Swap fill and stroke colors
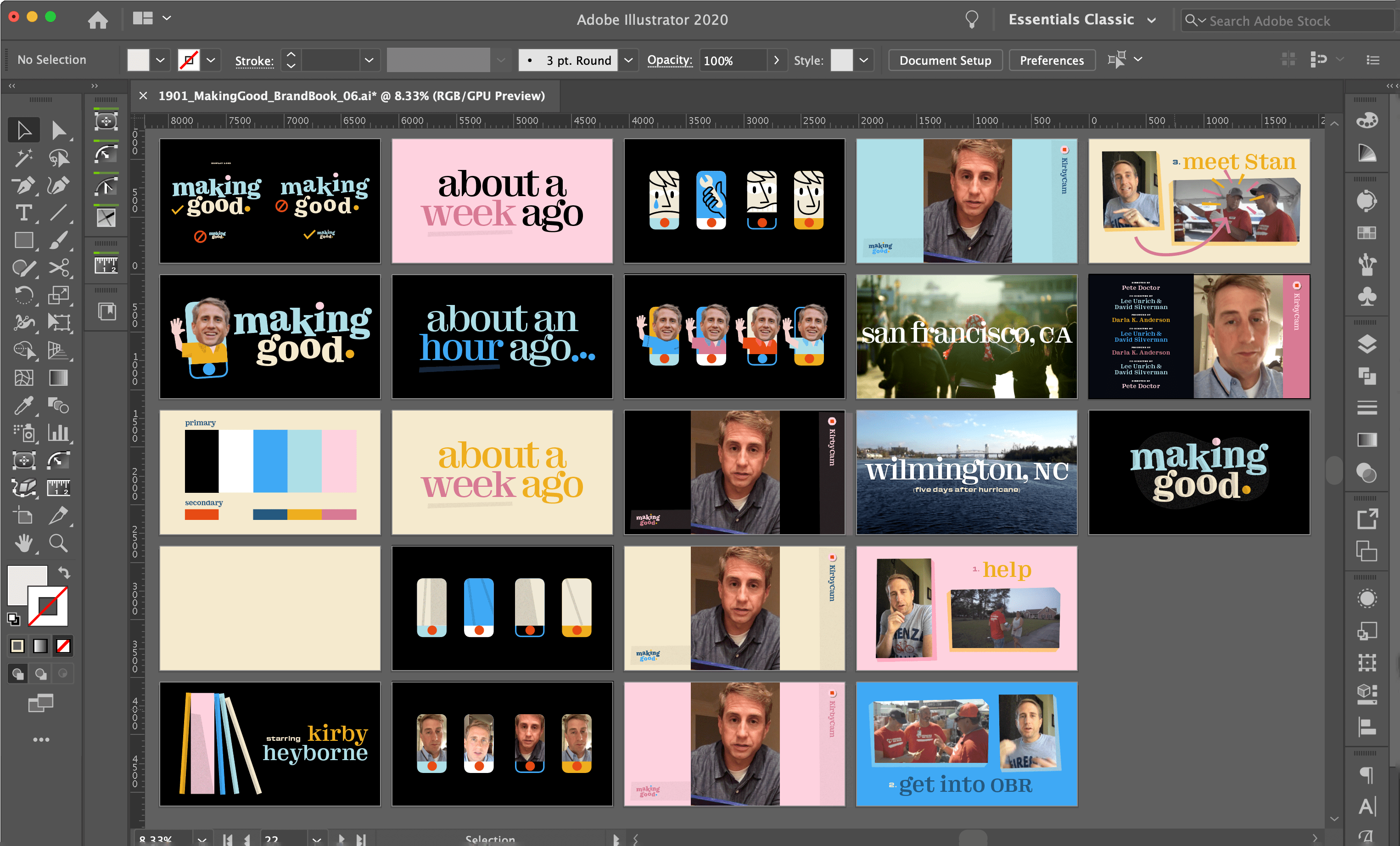The image size is (1400, 846). click(x=64, y=573)
